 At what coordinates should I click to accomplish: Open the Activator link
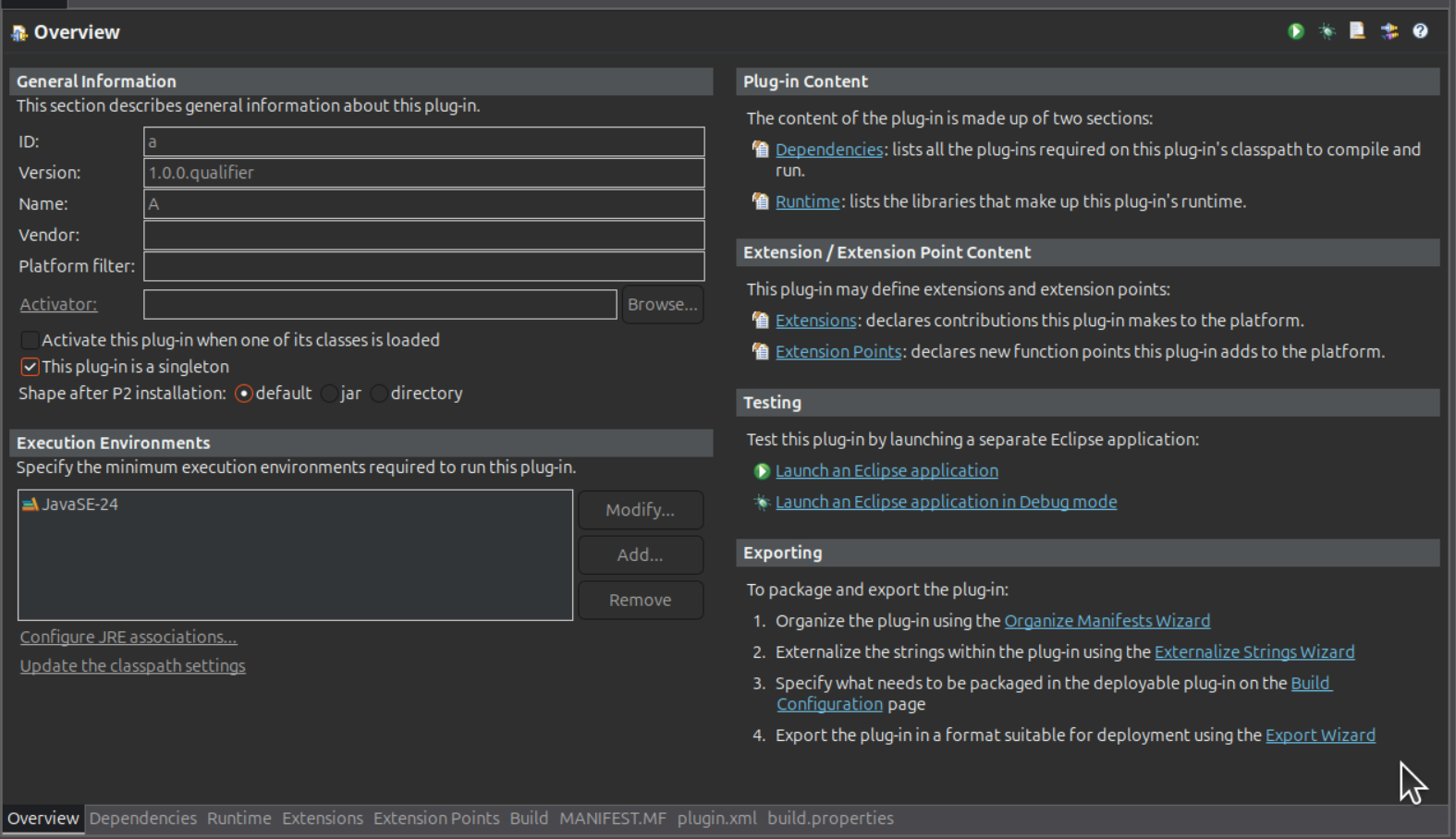[58, 304]
